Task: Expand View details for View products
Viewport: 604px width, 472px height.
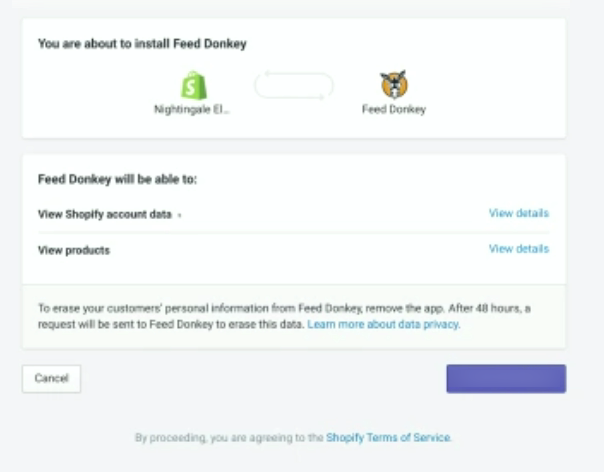Action: click(518, 249)
